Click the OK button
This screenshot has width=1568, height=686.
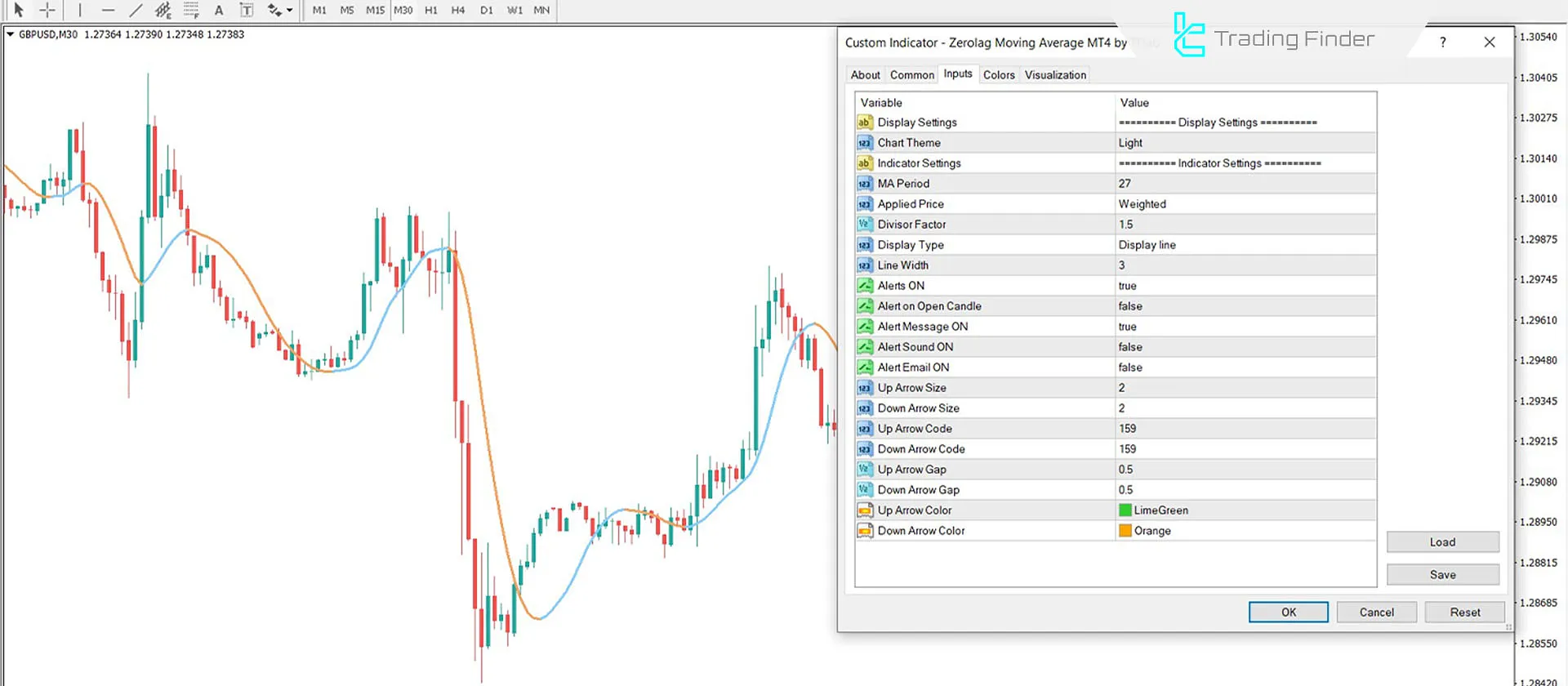[x=1288, y=612]
